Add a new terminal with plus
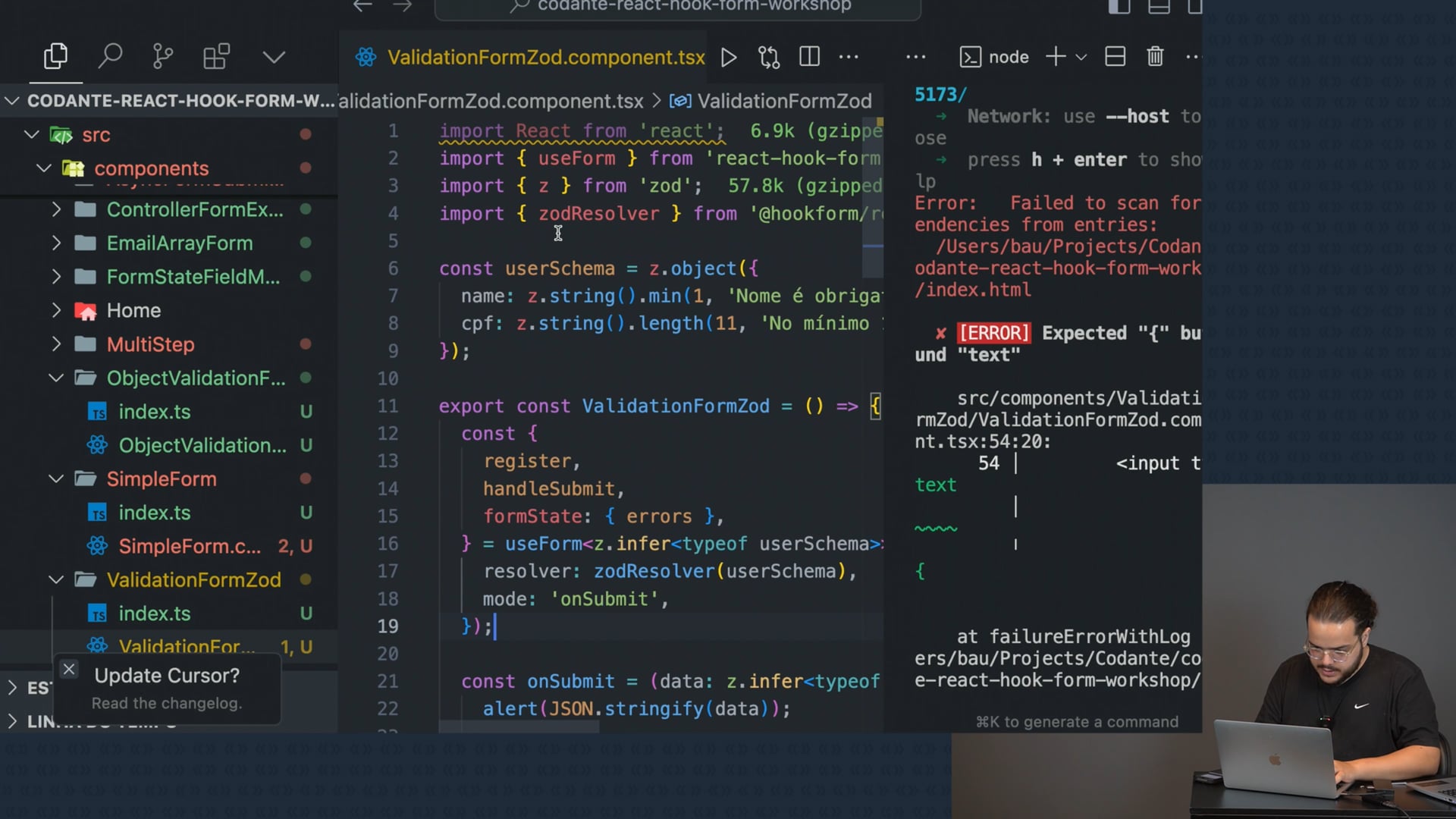The image size is (1456, 819). point(1055,57)
